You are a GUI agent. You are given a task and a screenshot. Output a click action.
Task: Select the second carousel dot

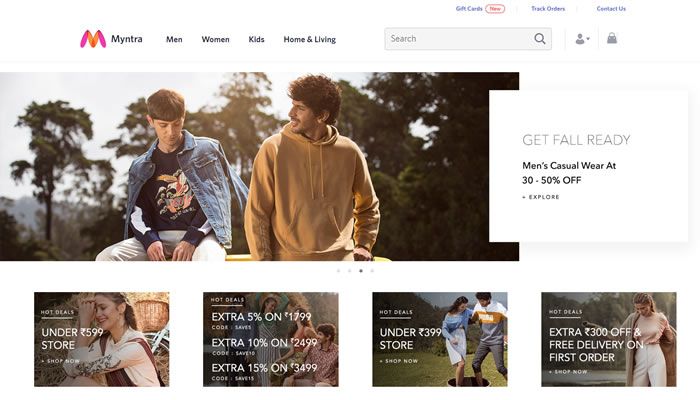pyautogui.click(x=349, y=271)
